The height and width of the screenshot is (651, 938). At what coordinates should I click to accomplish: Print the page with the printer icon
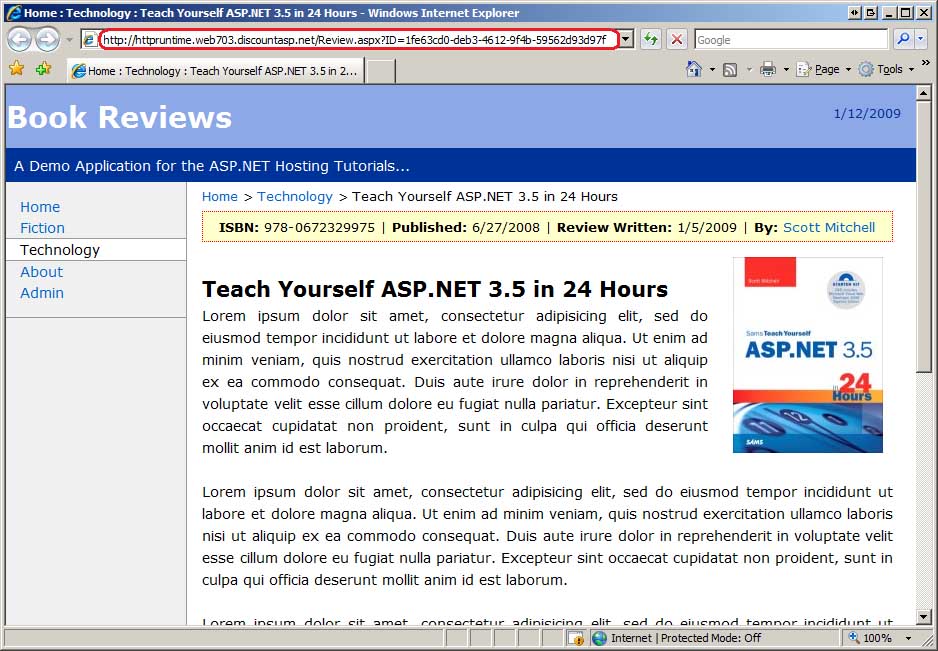[768, 69]
